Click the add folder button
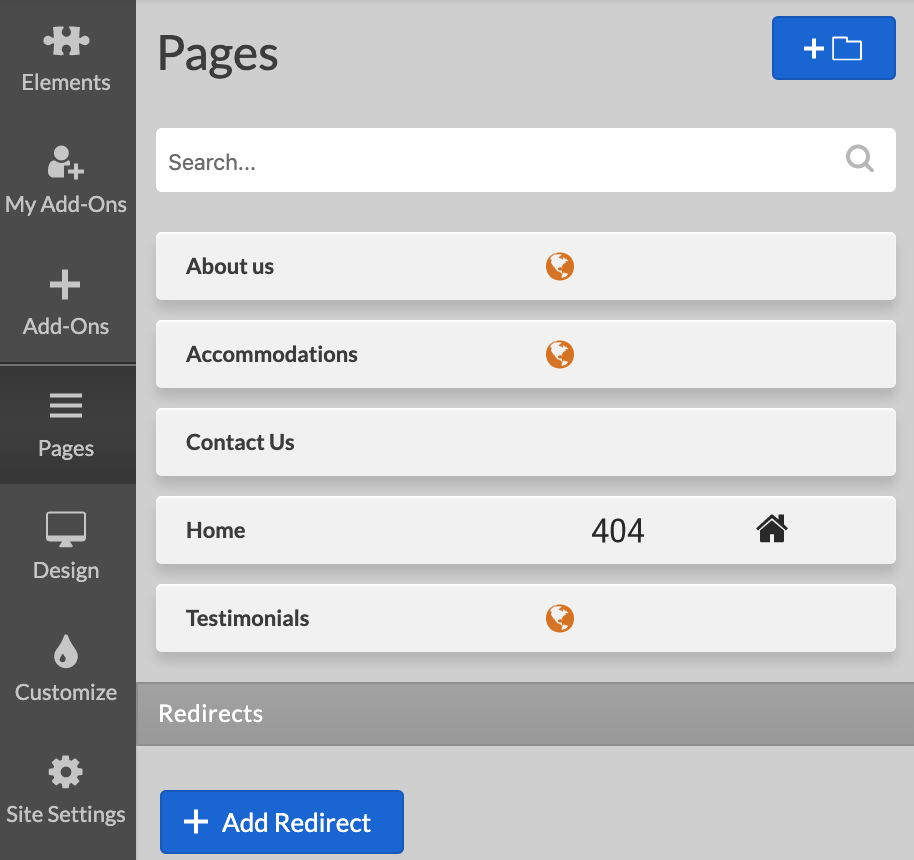Viewport: 914px width, 860px height. (833, 48)
